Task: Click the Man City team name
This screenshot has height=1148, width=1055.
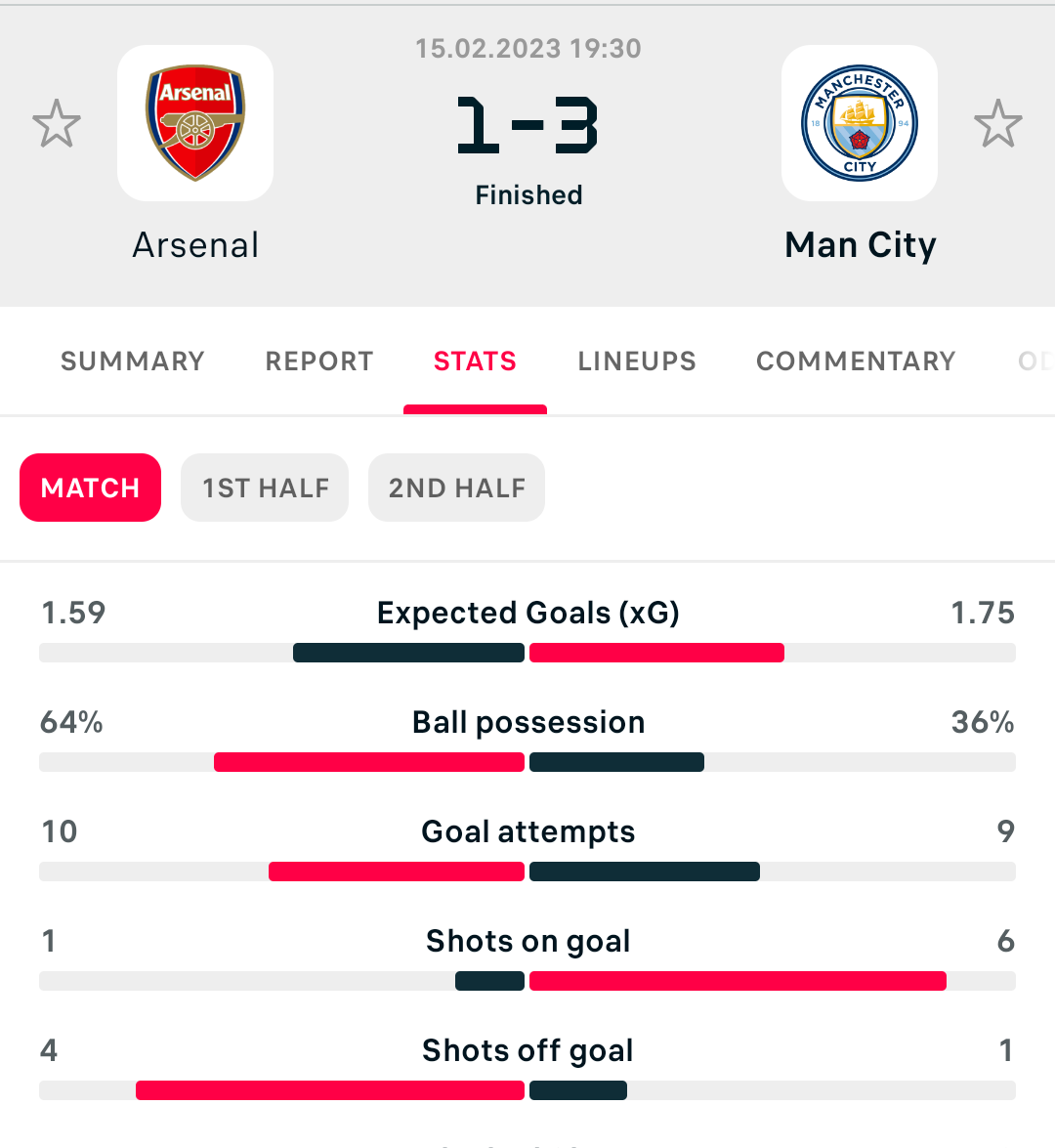Action: (861, 246)
